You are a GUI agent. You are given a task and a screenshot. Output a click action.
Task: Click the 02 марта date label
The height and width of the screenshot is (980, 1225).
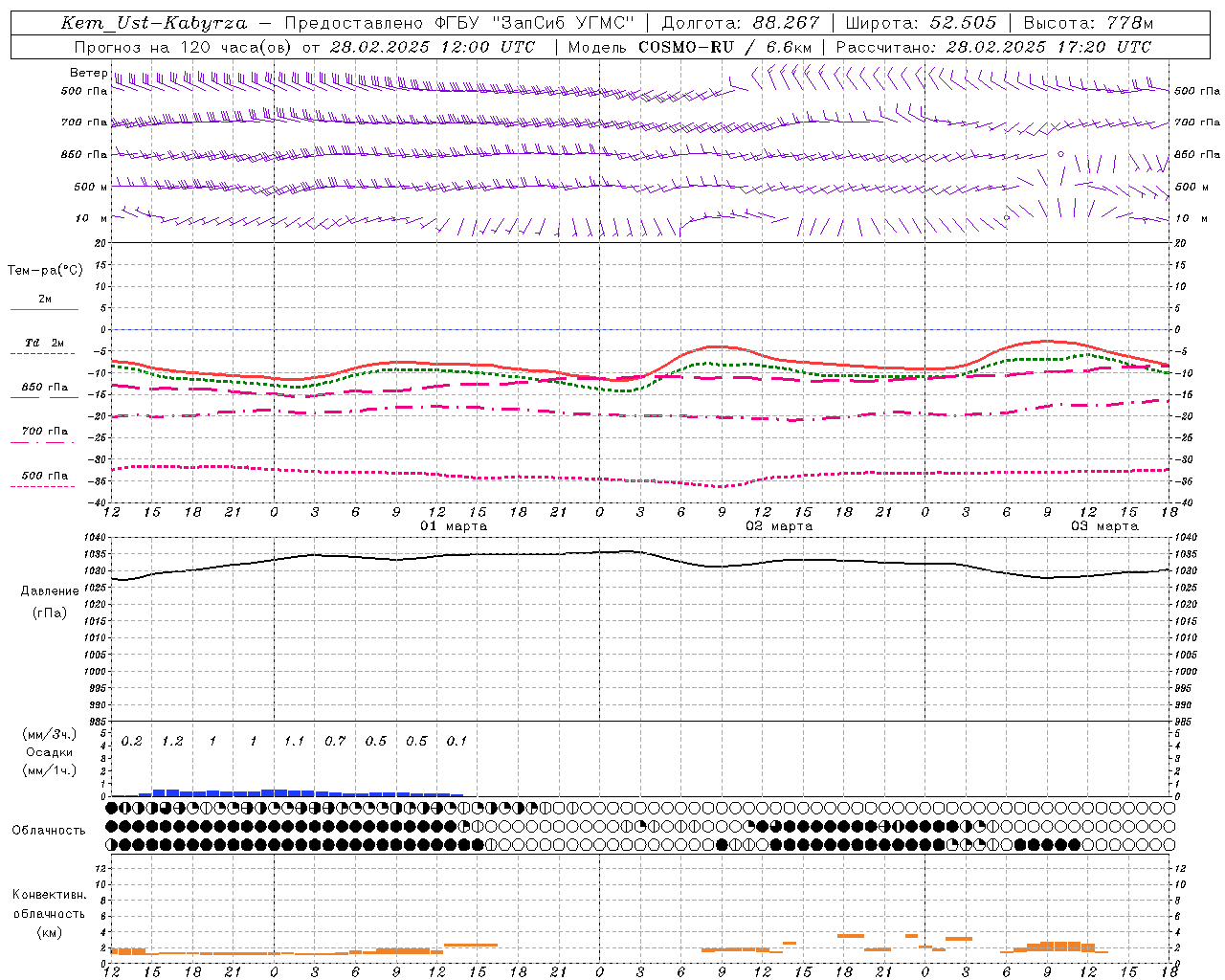(x=779, y=526)
